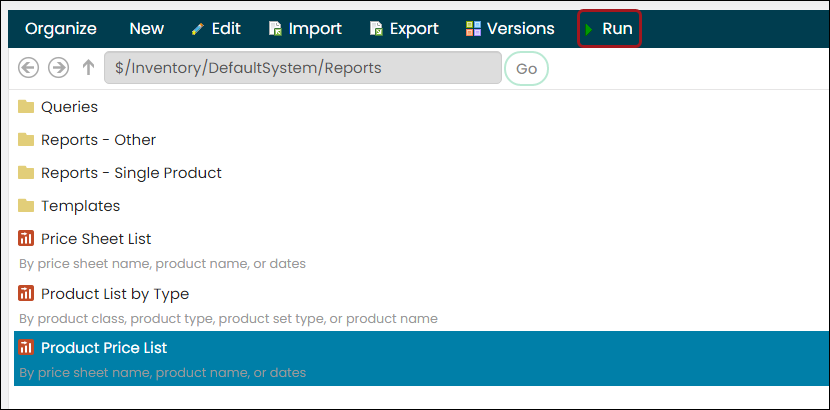This screenshot has height=410, width=830.
Task: Click the Templates folder icon
Action: [x=26, y=205]
